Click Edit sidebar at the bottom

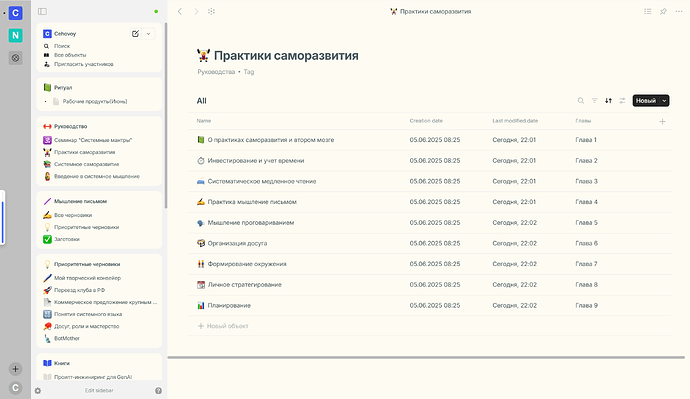(99, 391)
